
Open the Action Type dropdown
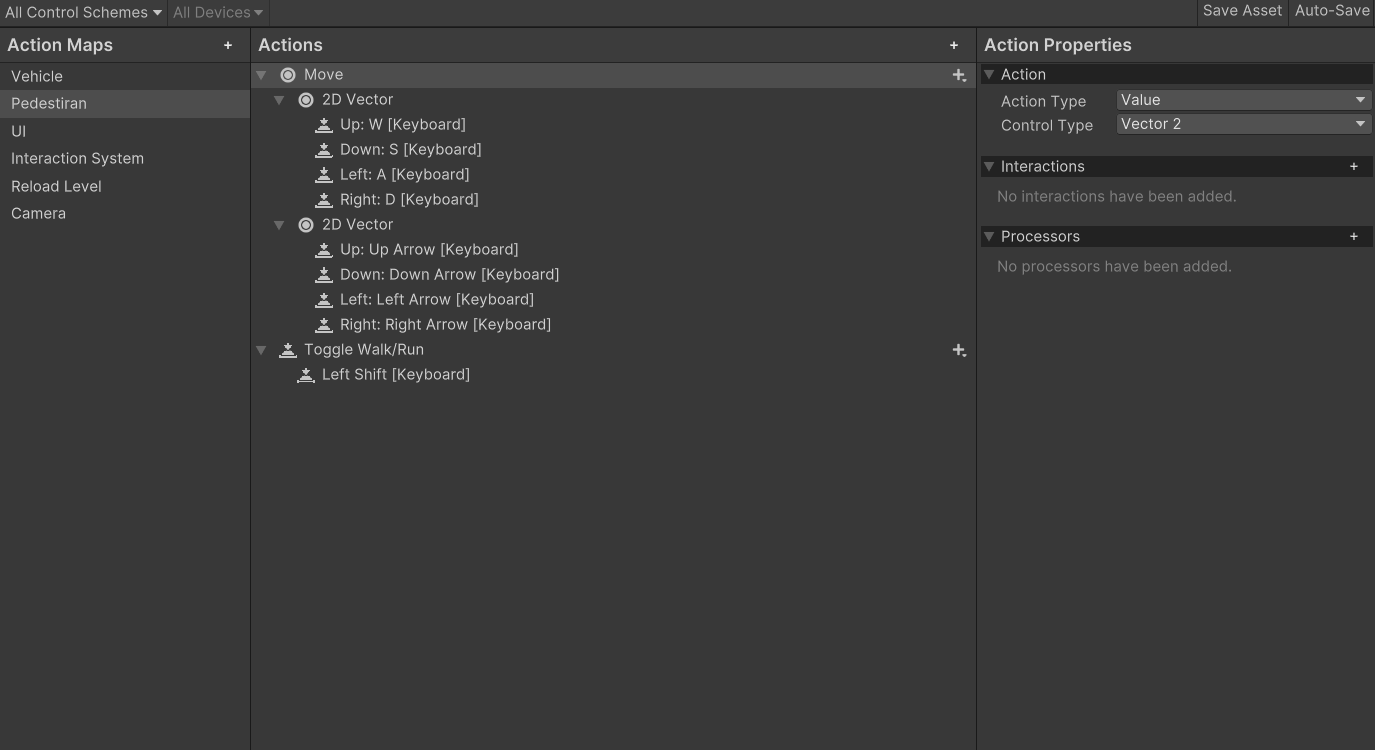[x=1243, y=100]
